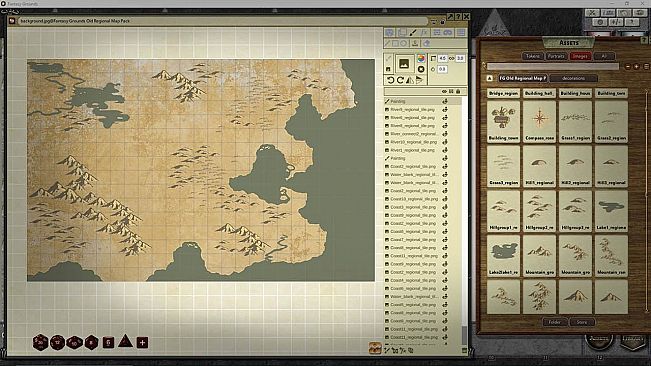Viewport: 651px width, 366px height.
Task: Select the paintbrush tool in image toolbar
Action: tap(413, 32)
